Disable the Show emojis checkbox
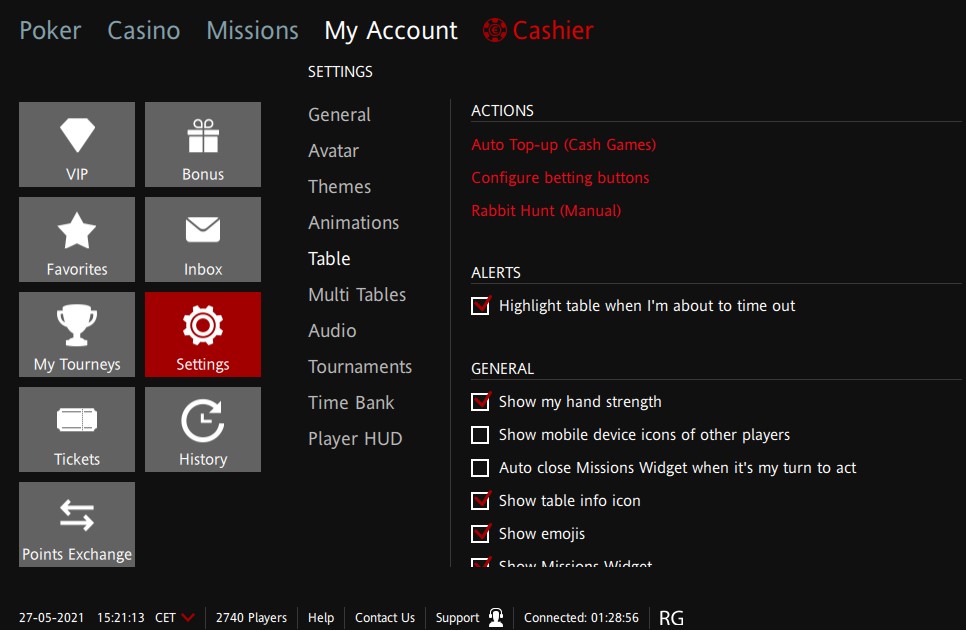 tap(481, 534)
